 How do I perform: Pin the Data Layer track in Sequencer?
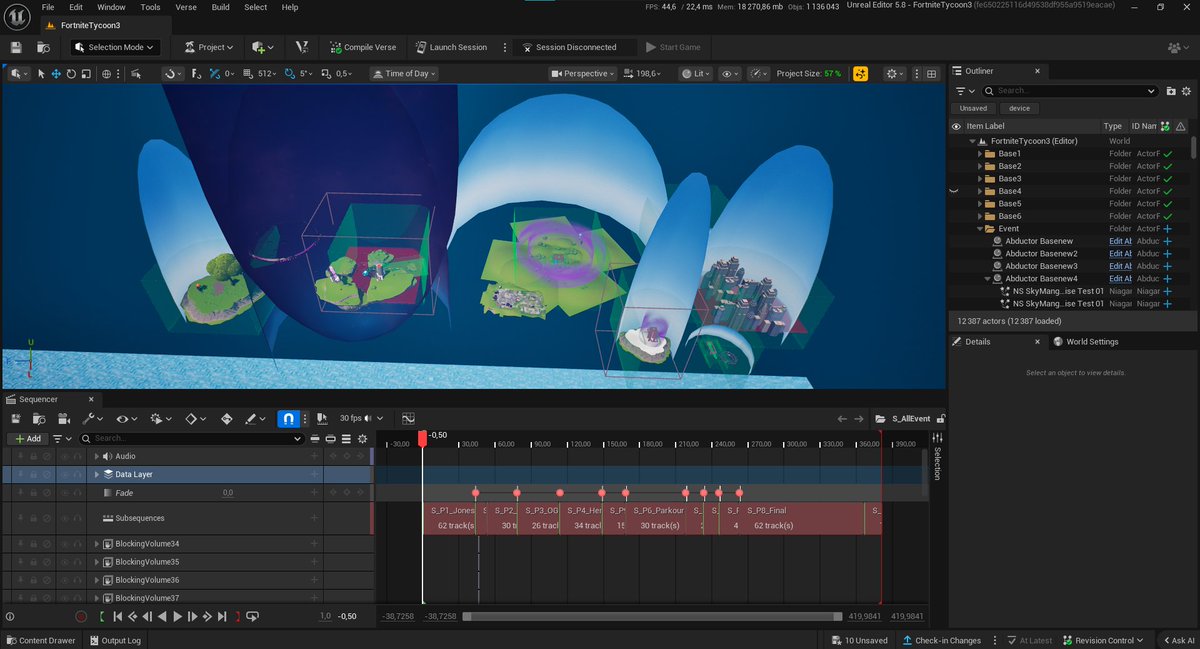pos(18,474)
